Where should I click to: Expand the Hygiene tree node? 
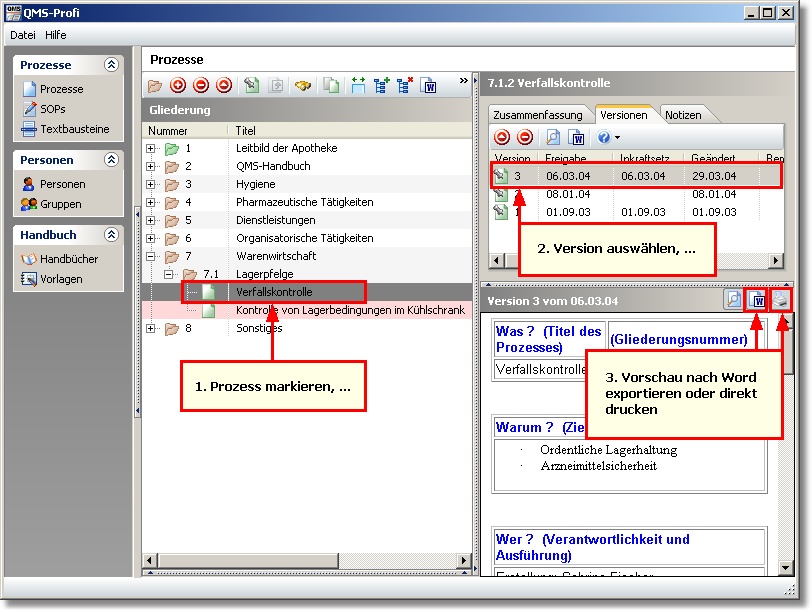(152, 184)
